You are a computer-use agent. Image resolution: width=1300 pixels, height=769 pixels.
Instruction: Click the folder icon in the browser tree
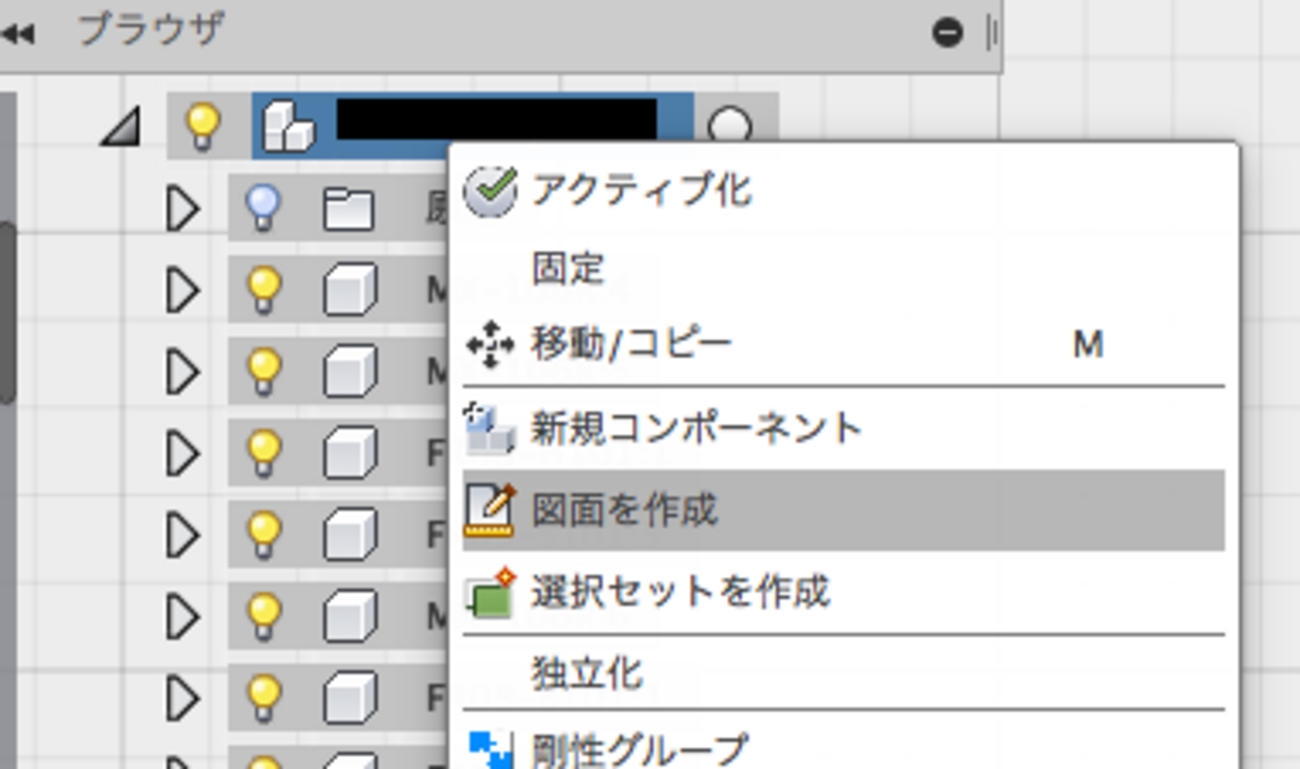pyautogui.click(x=349, y=210)
